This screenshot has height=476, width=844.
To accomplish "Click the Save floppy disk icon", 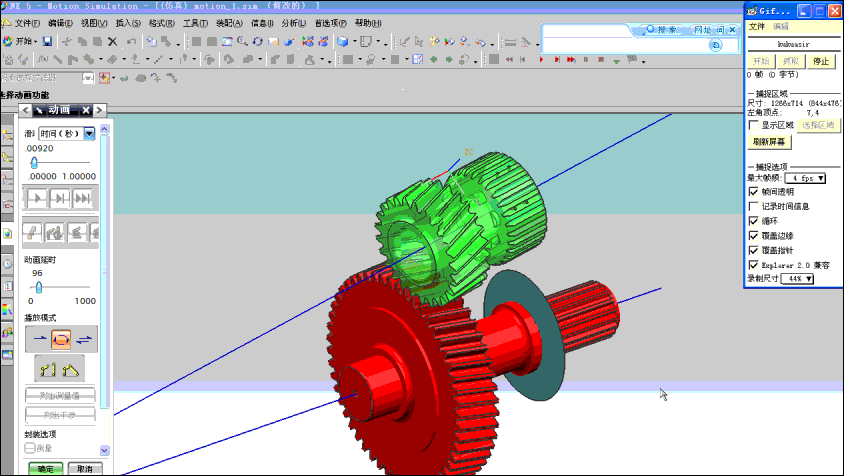I will click(47, 41).
